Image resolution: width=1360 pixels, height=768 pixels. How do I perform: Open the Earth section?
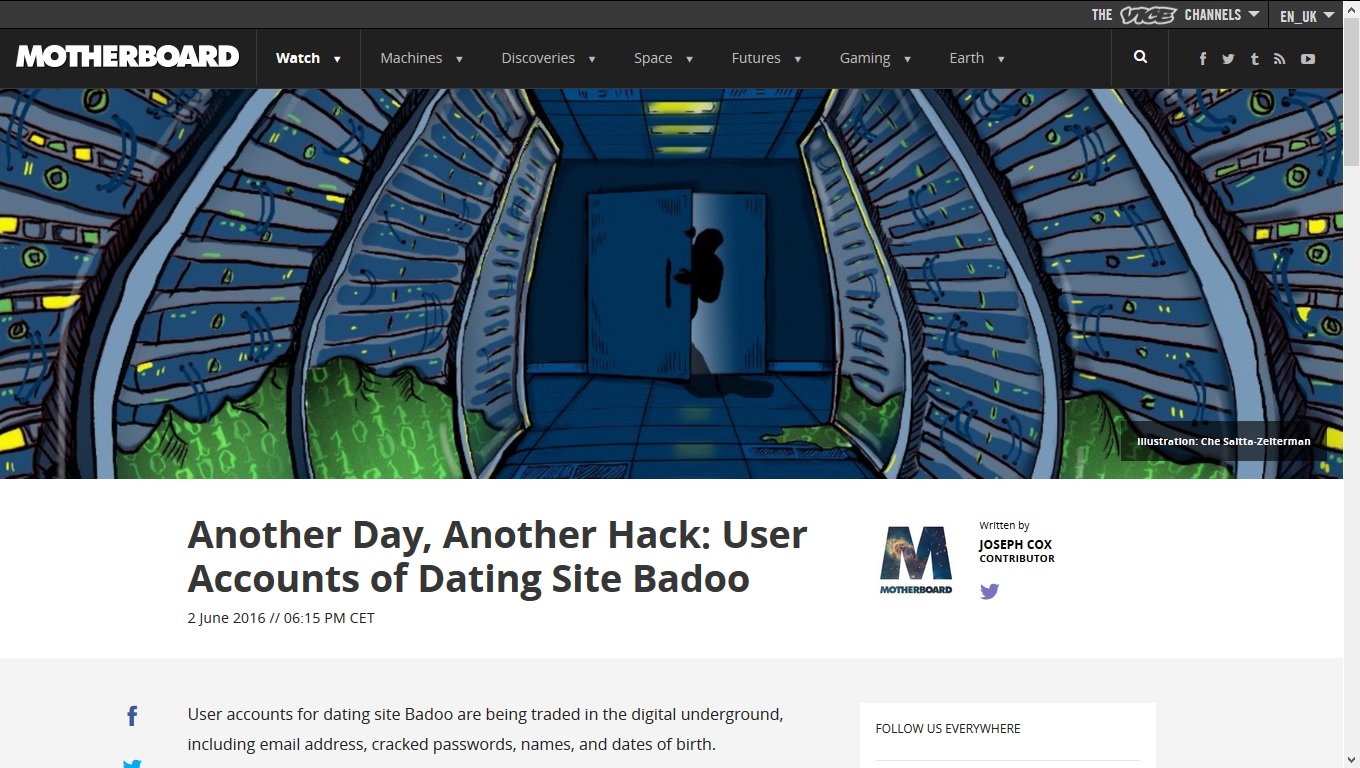coord(967,58)
